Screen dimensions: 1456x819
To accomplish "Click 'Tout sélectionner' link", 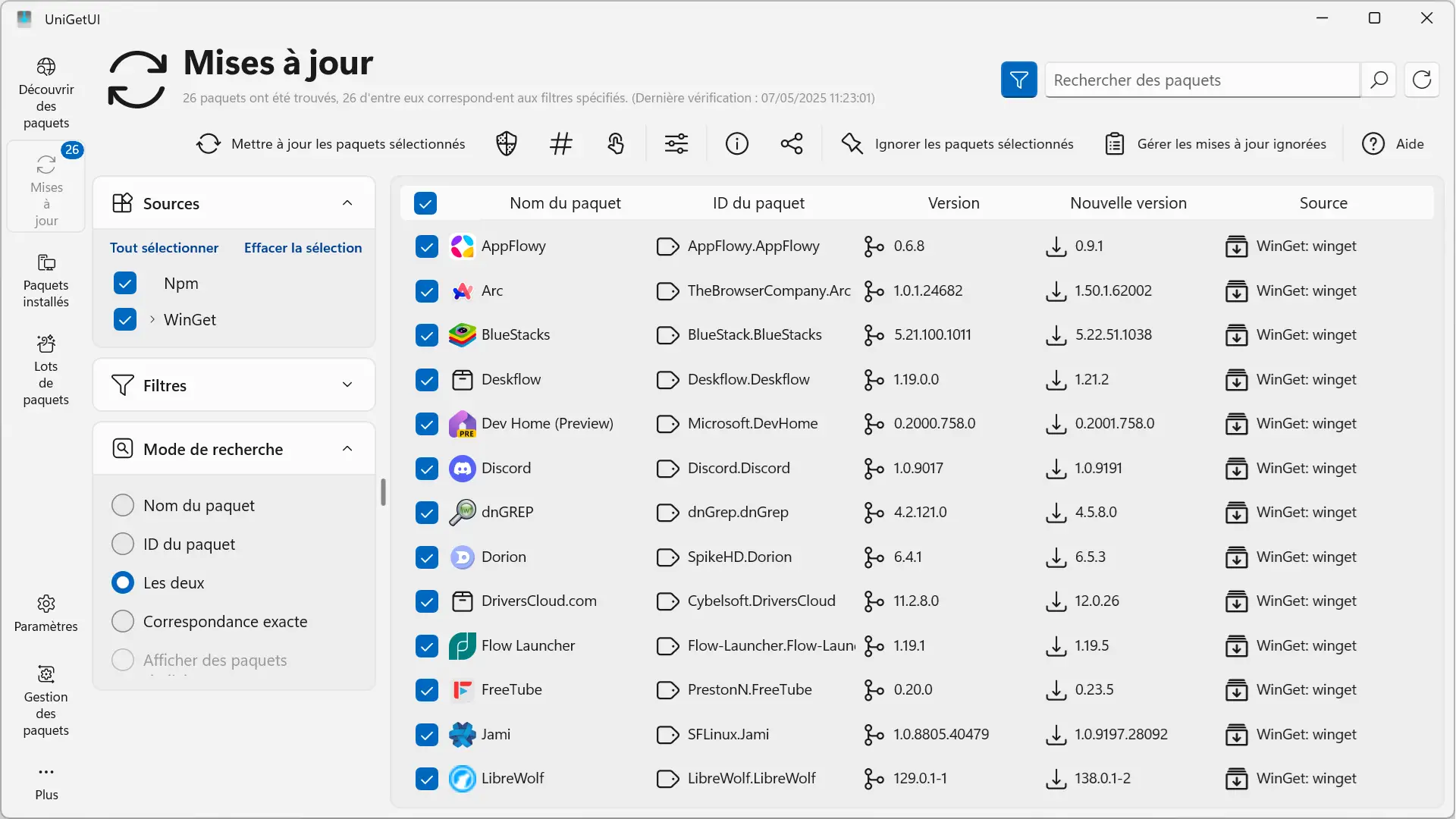I will click(164, 248).
